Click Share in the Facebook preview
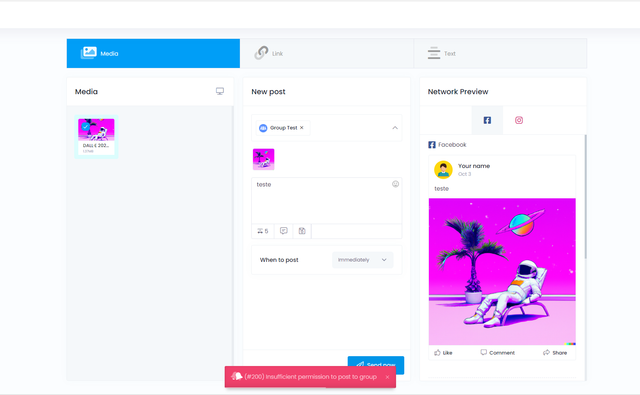 point(555,353)
